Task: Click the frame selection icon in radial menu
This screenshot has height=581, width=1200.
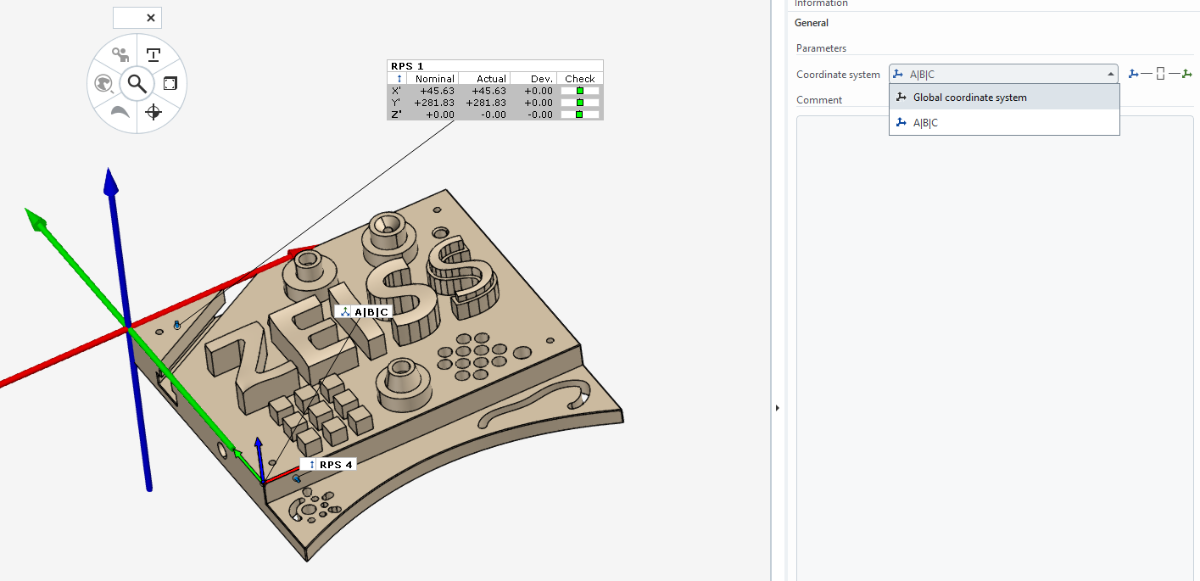Action: coord(170,84)
